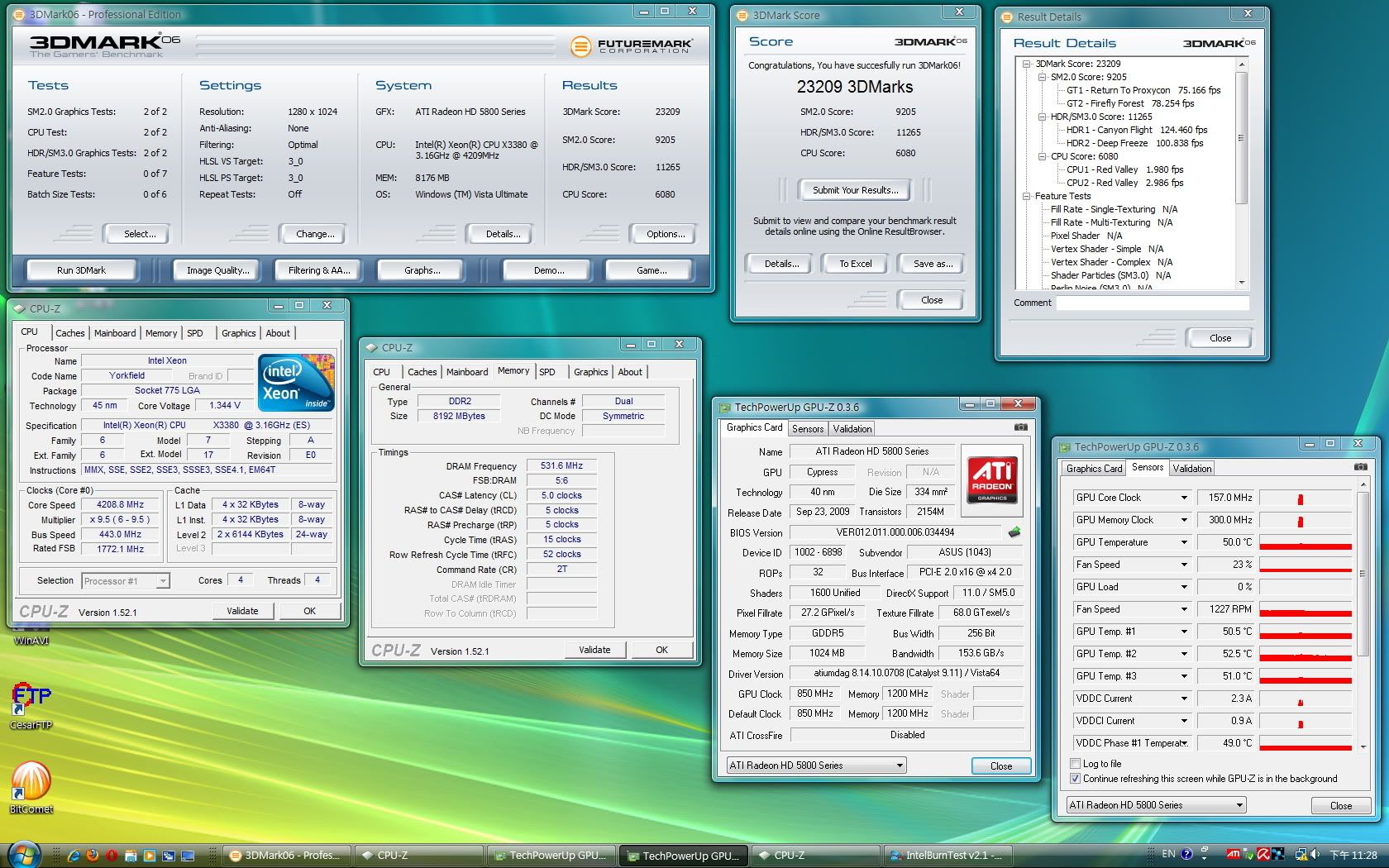Viewport: 1389px width, 868px height.
Task: Click Result Details vertical scrollbar
Action: pos(1241,174)
